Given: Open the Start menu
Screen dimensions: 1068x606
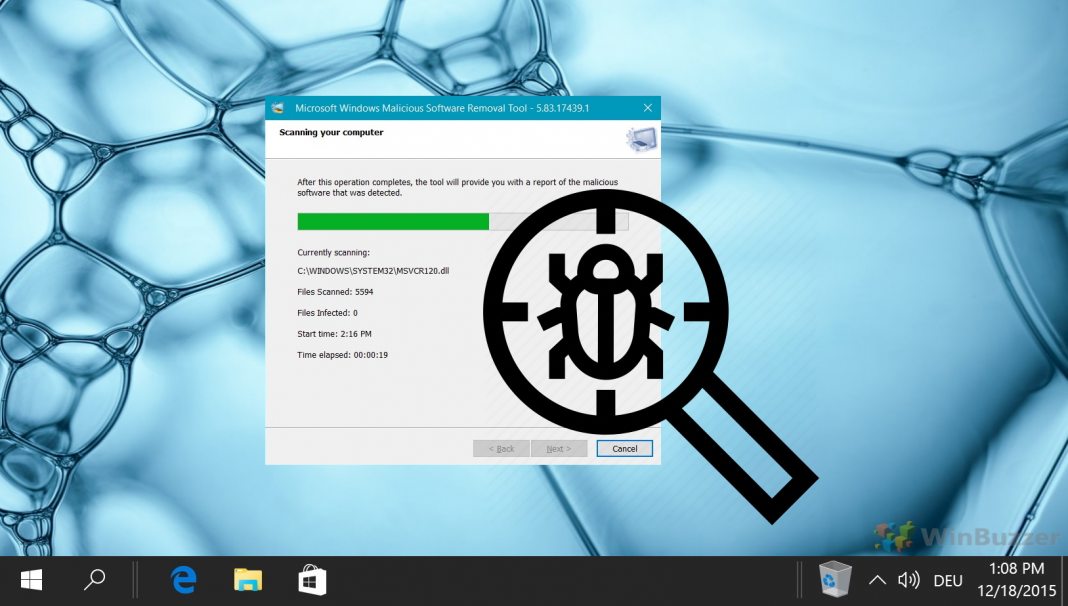Looking at the screenshot, I should pyautogui.click(x=30, y=580).
